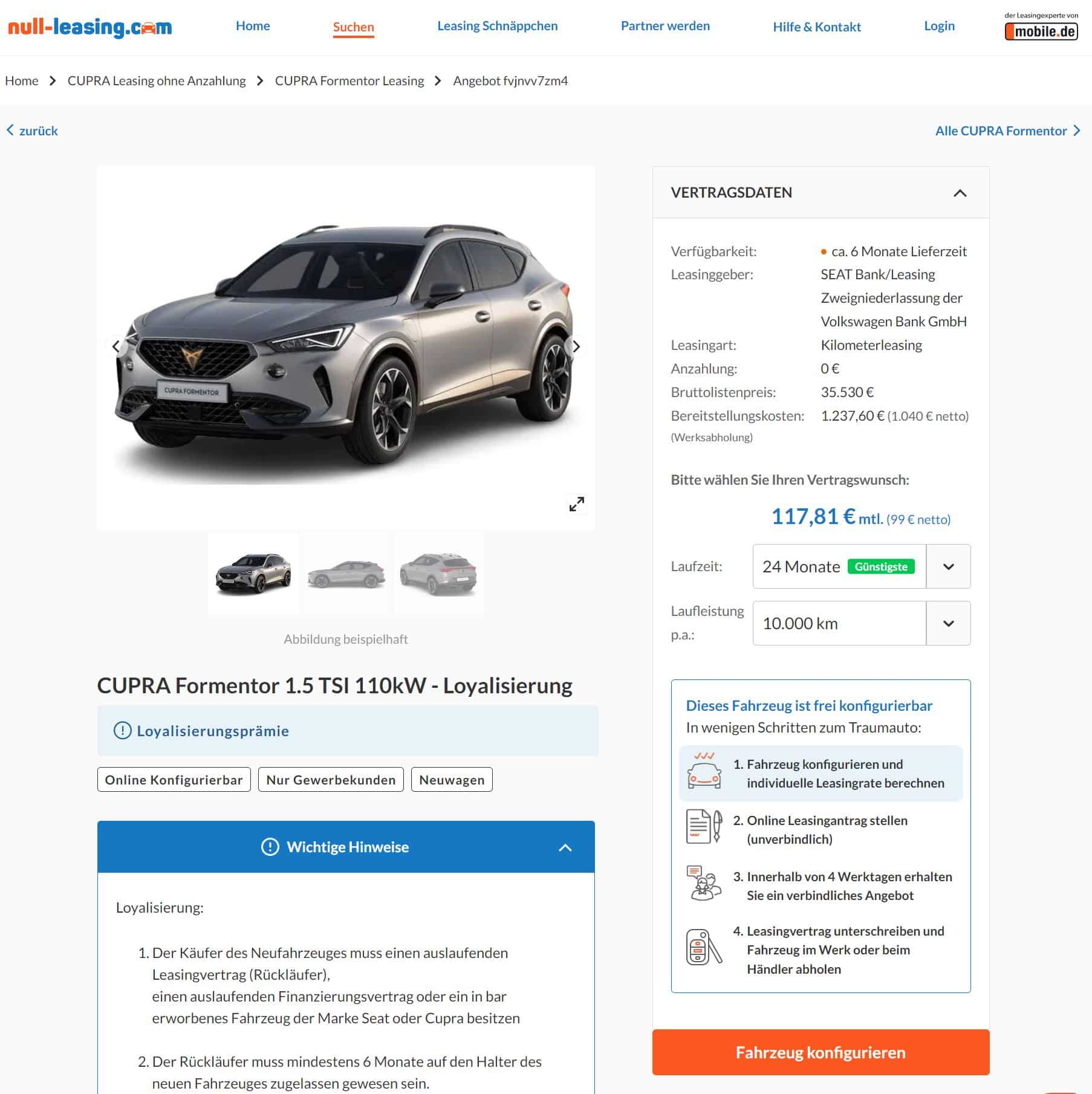
Task: Open the Laufleistung 10.000 km dropdown
Action: coord(861,623)
